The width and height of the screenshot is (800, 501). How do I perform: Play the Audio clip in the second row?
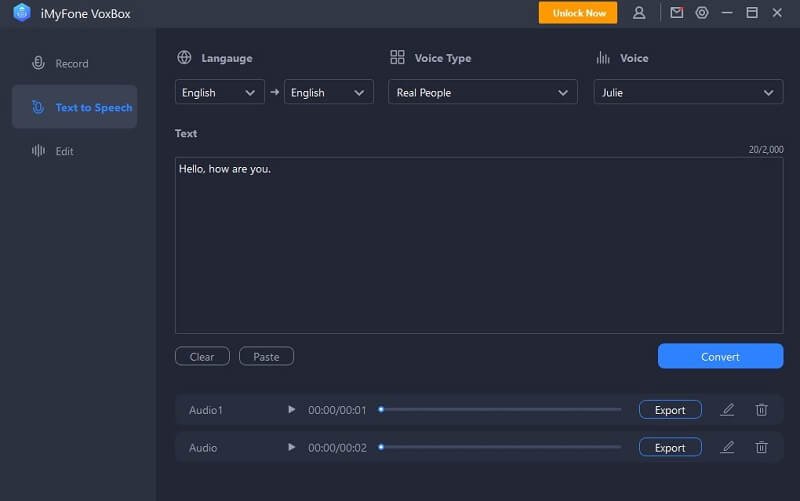coord(291,447)
